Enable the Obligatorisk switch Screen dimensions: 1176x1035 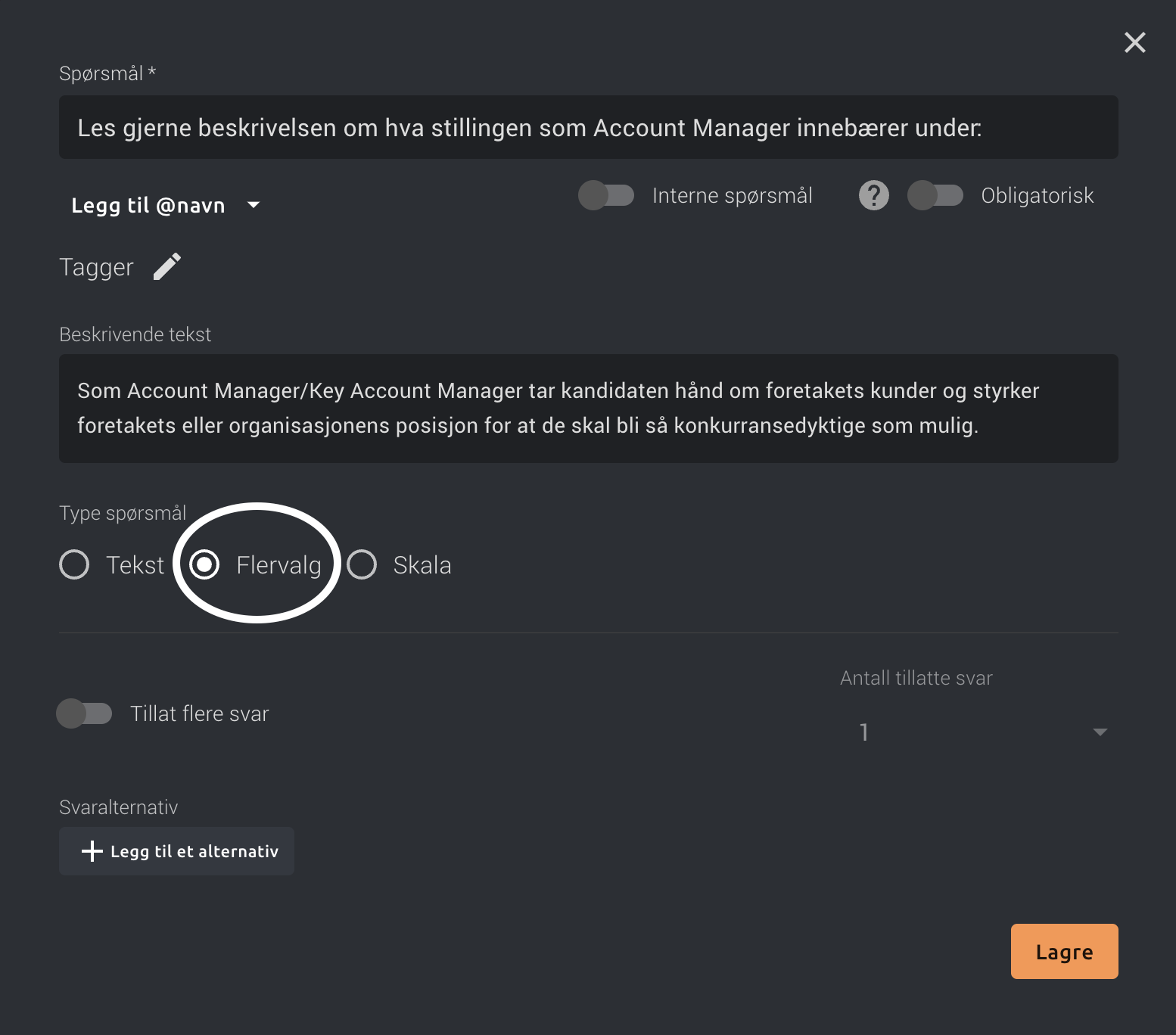click(x=935, y=195)
